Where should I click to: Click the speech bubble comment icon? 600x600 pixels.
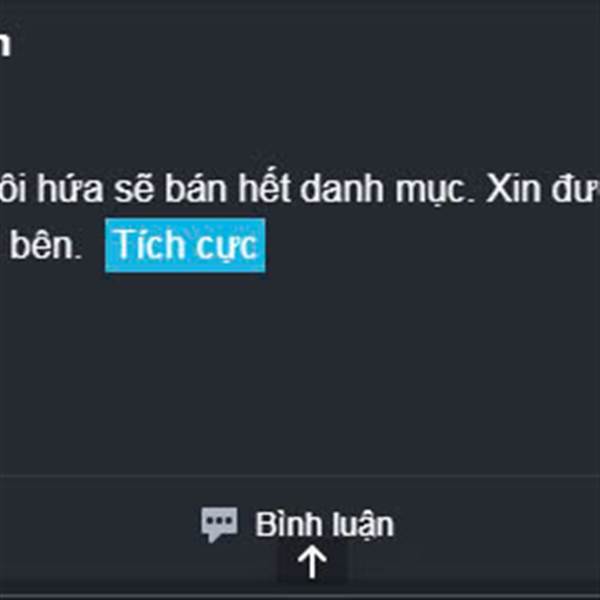pos(219,524)
